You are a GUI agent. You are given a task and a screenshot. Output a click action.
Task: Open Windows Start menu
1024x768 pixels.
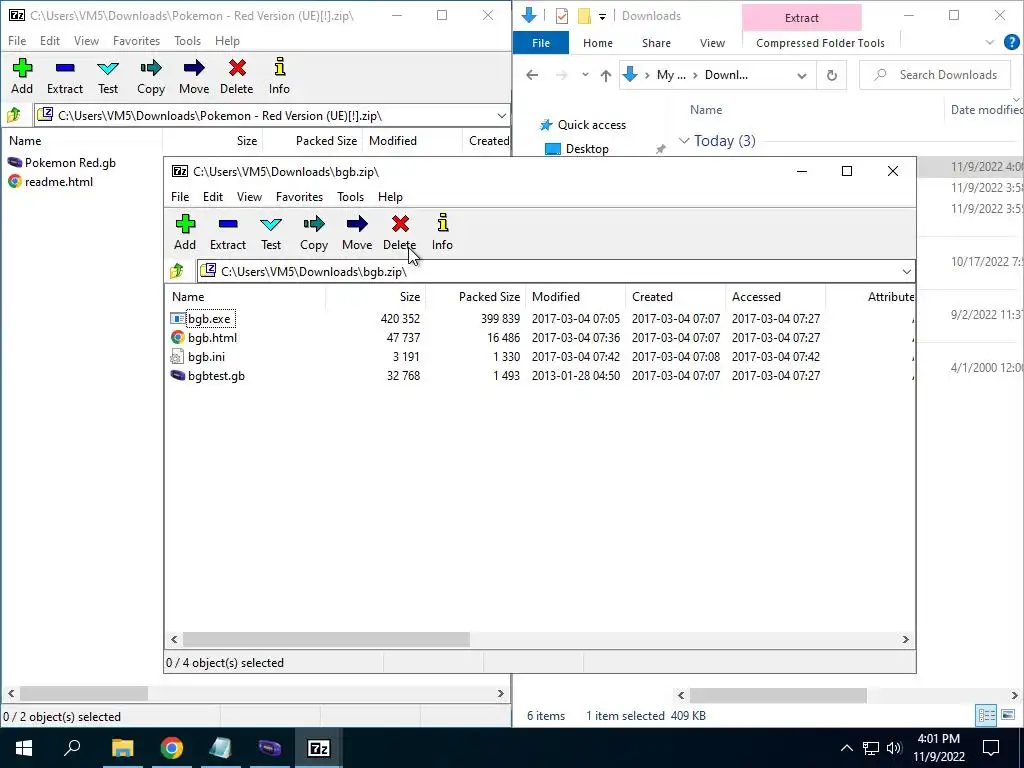pos(24,748)
